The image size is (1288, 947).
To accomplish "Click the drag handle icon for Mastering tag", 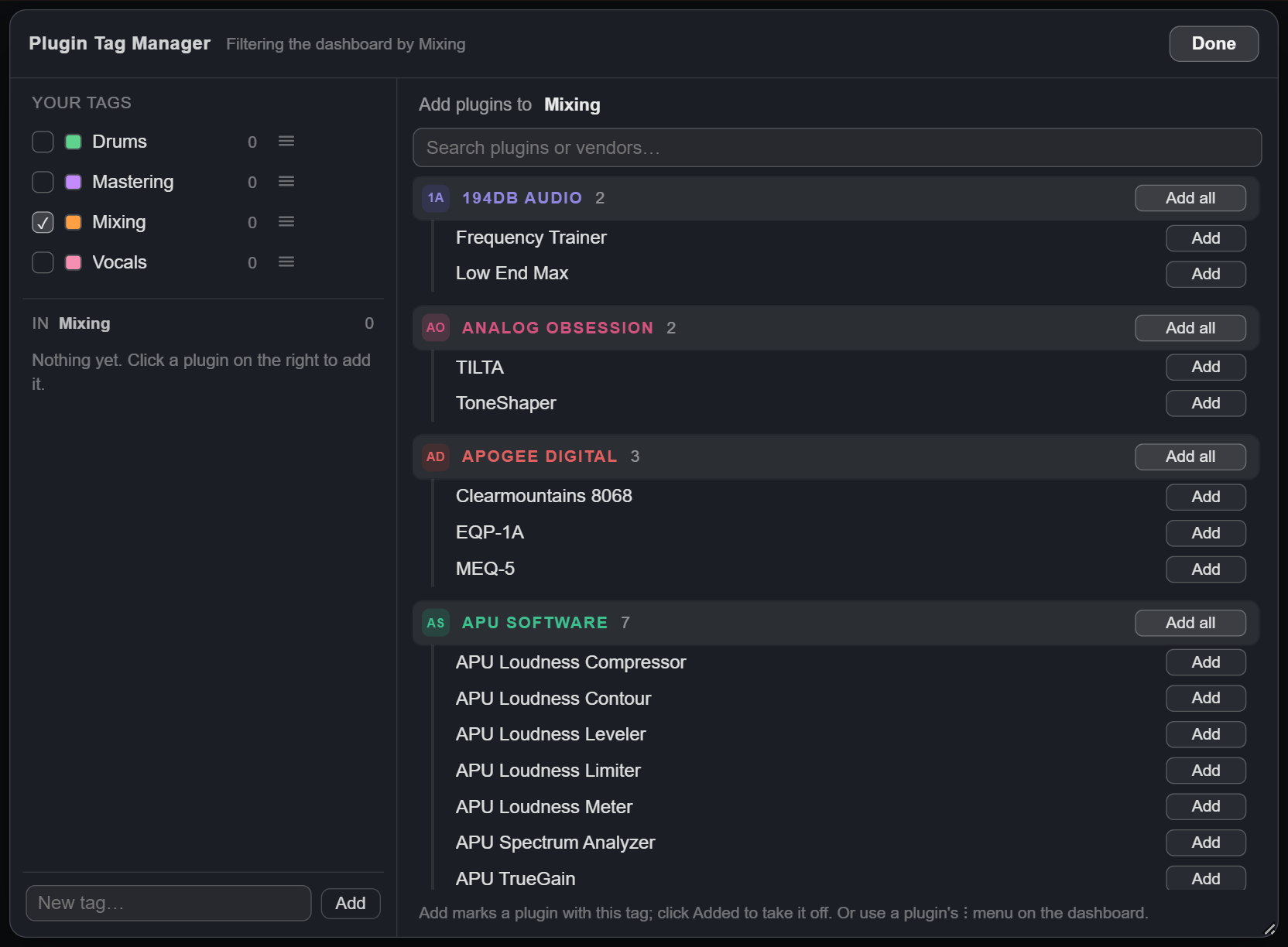I will [286, 181].
